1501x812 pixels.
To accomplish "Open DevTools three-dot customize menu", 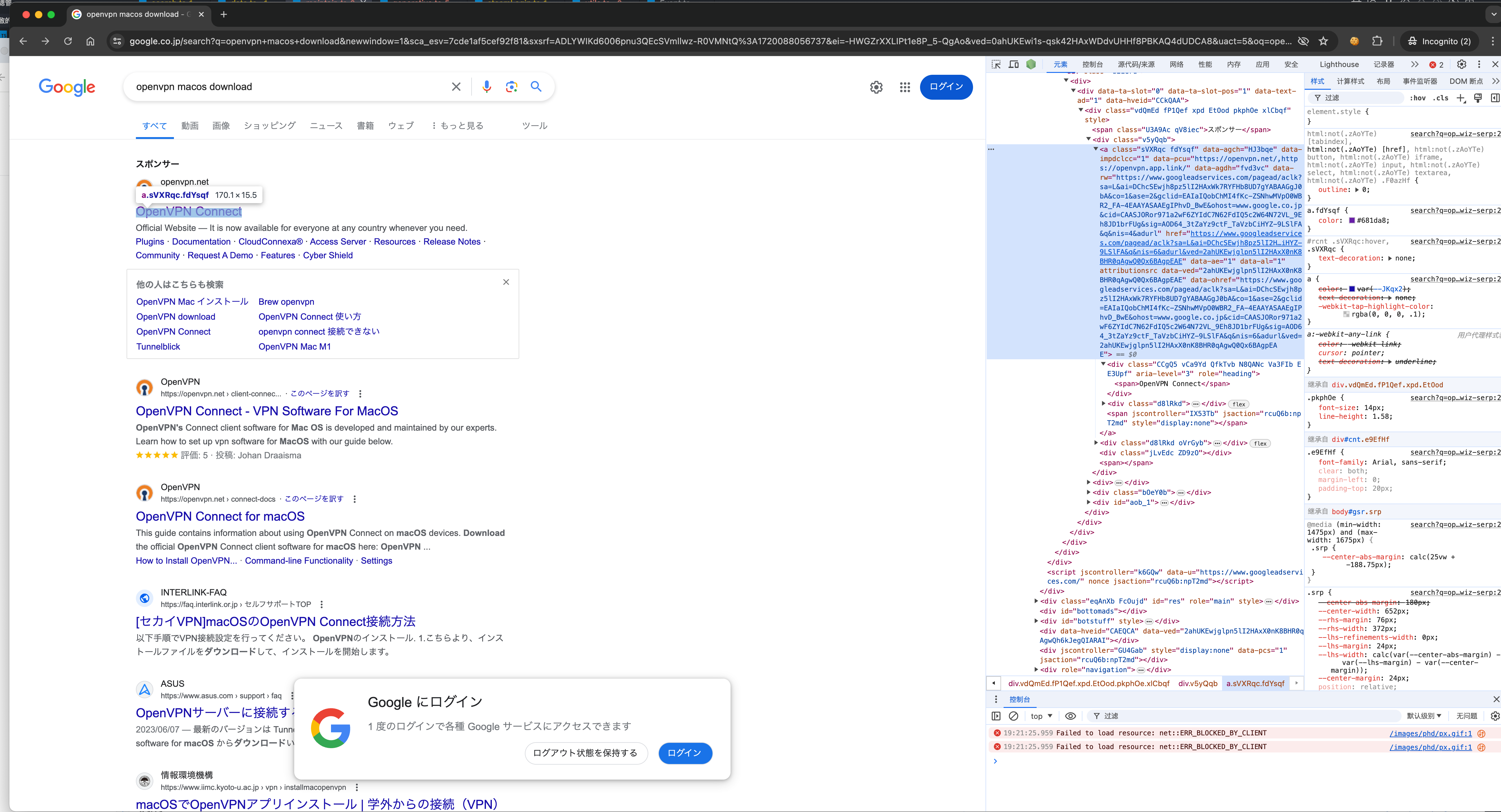I will (x=1479, y=65).
